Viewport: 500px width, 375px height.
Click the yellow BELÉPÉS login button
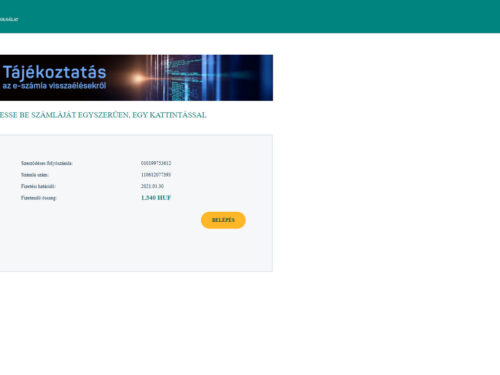pos(223,220)
